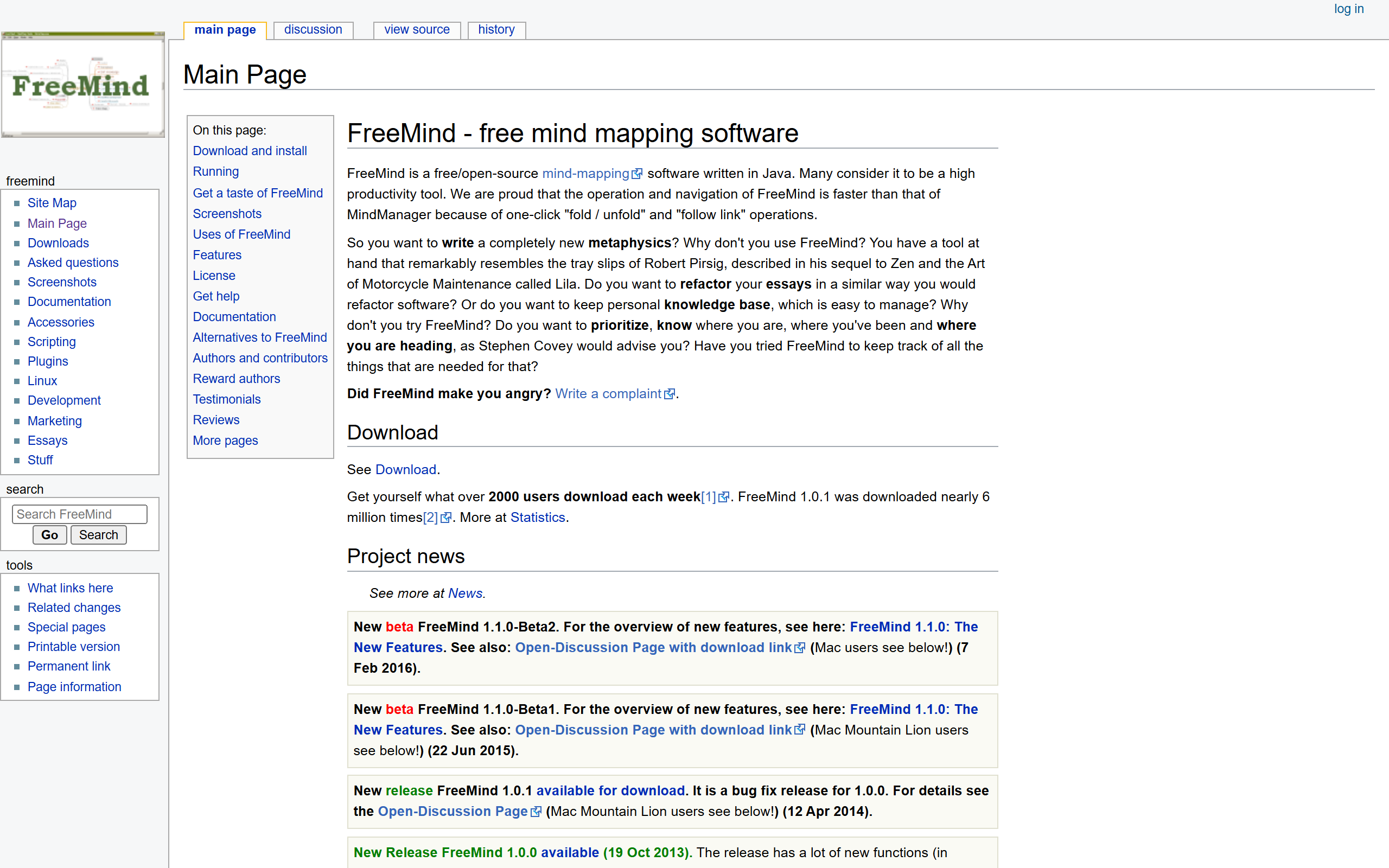Jump to Features section
This screenshot has width=1389, height=868.
tap(217, 255)
